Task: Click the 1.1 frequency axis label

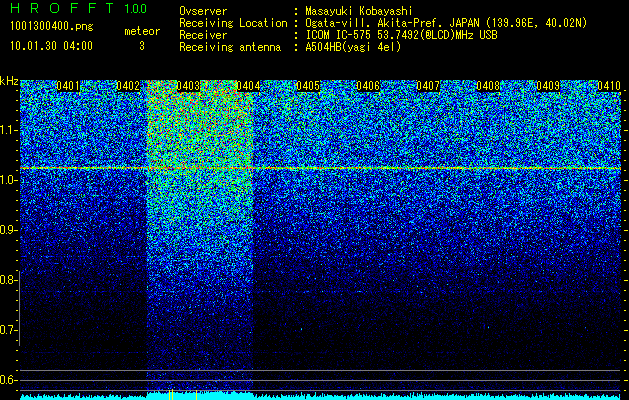Action: click(x=7, y=130)
